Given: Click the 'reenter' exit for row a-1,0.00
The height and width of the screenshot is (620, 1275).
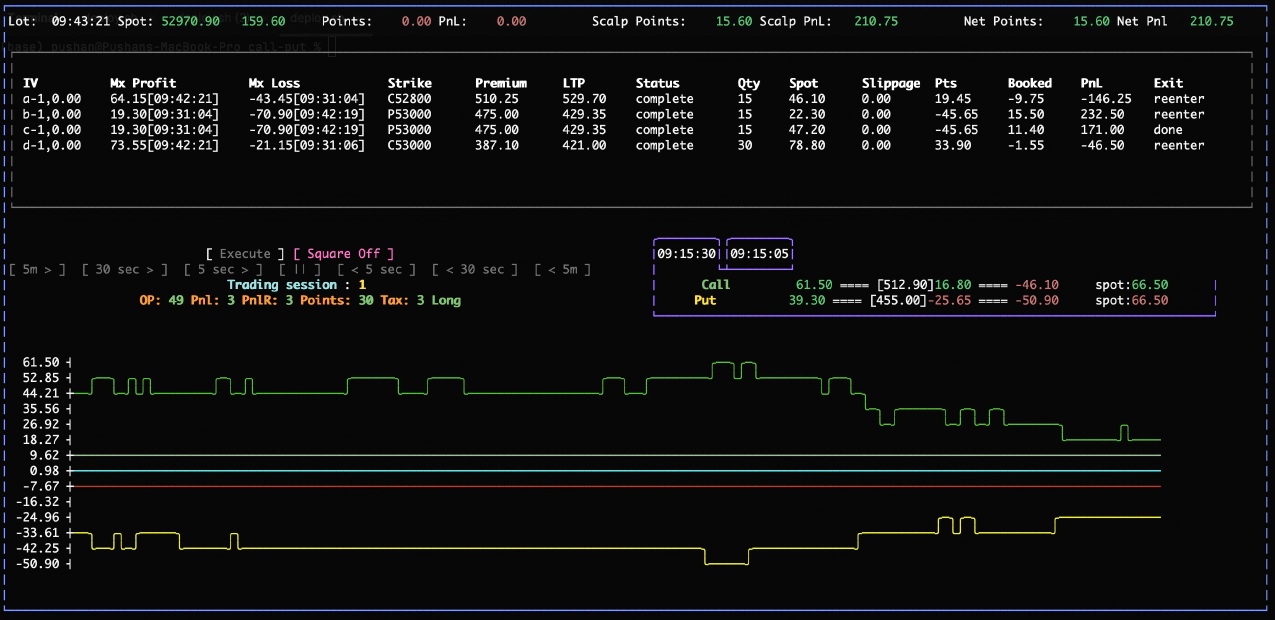Looking at the screenshot, I should (x=1178, y=99).
